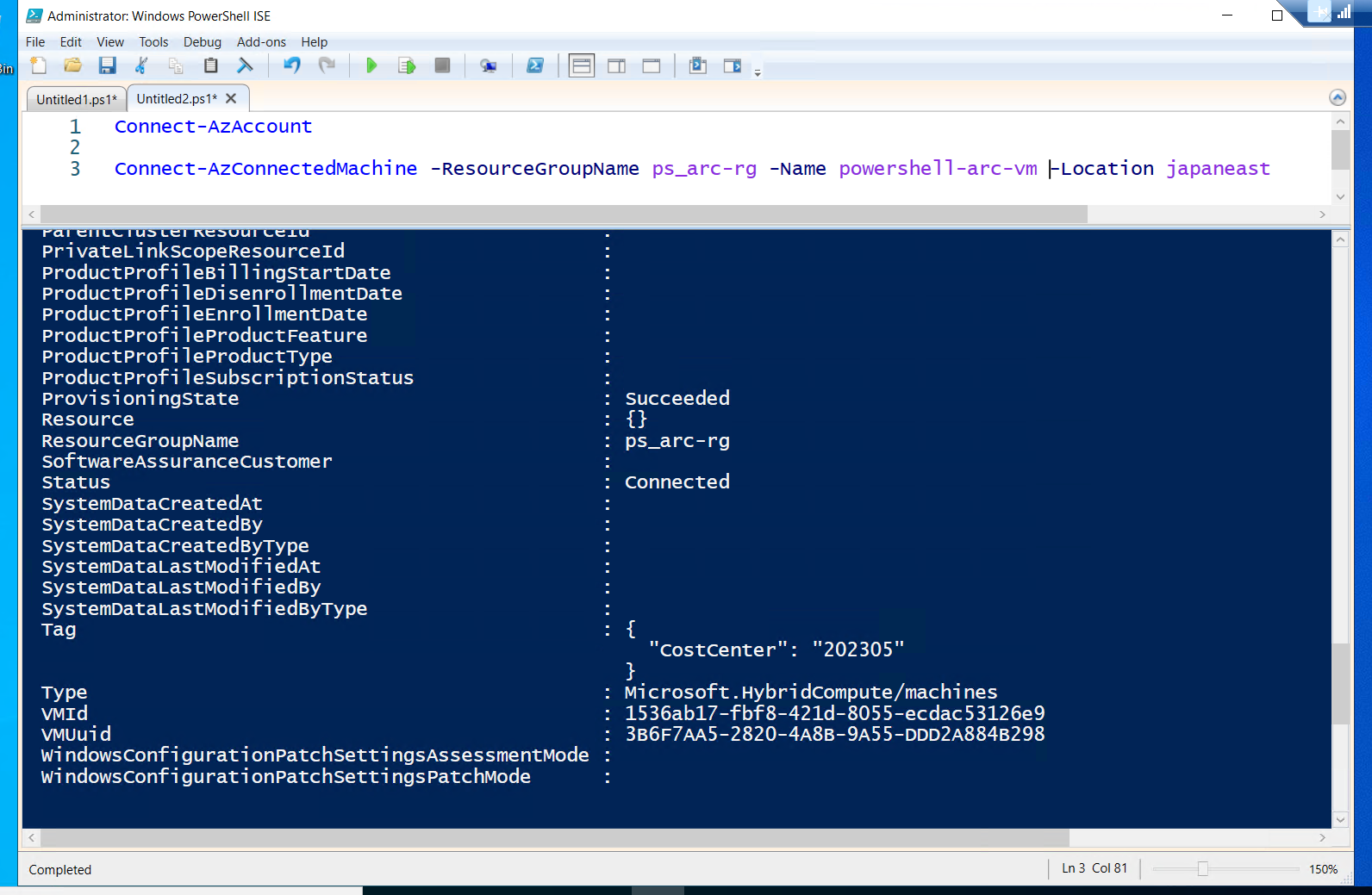Screen dimensions: 1372x895
Task: Open the Help menu
Action: [315, 41]
